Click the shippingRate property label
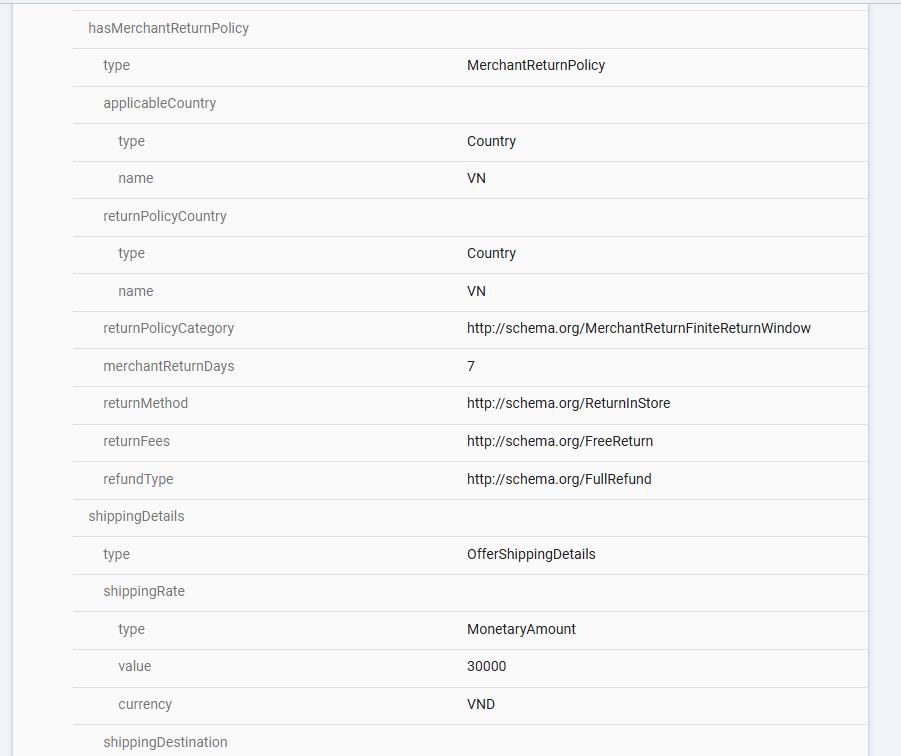Image resolution: width=901 pixels, height=756 pixels. pyautogui.click(x=144, y=591)
